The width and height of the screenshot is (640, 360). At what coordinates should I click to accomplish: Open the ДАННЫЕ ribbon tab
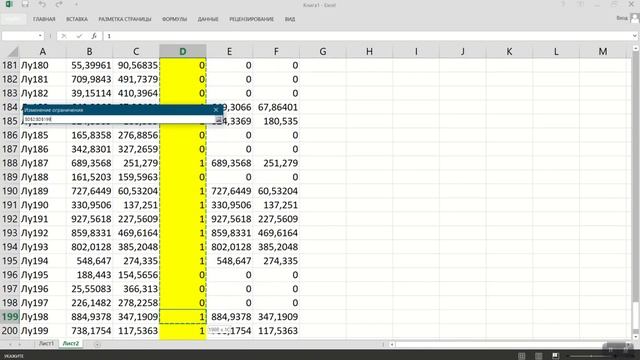pyautogui.click(x=208, y=19)
